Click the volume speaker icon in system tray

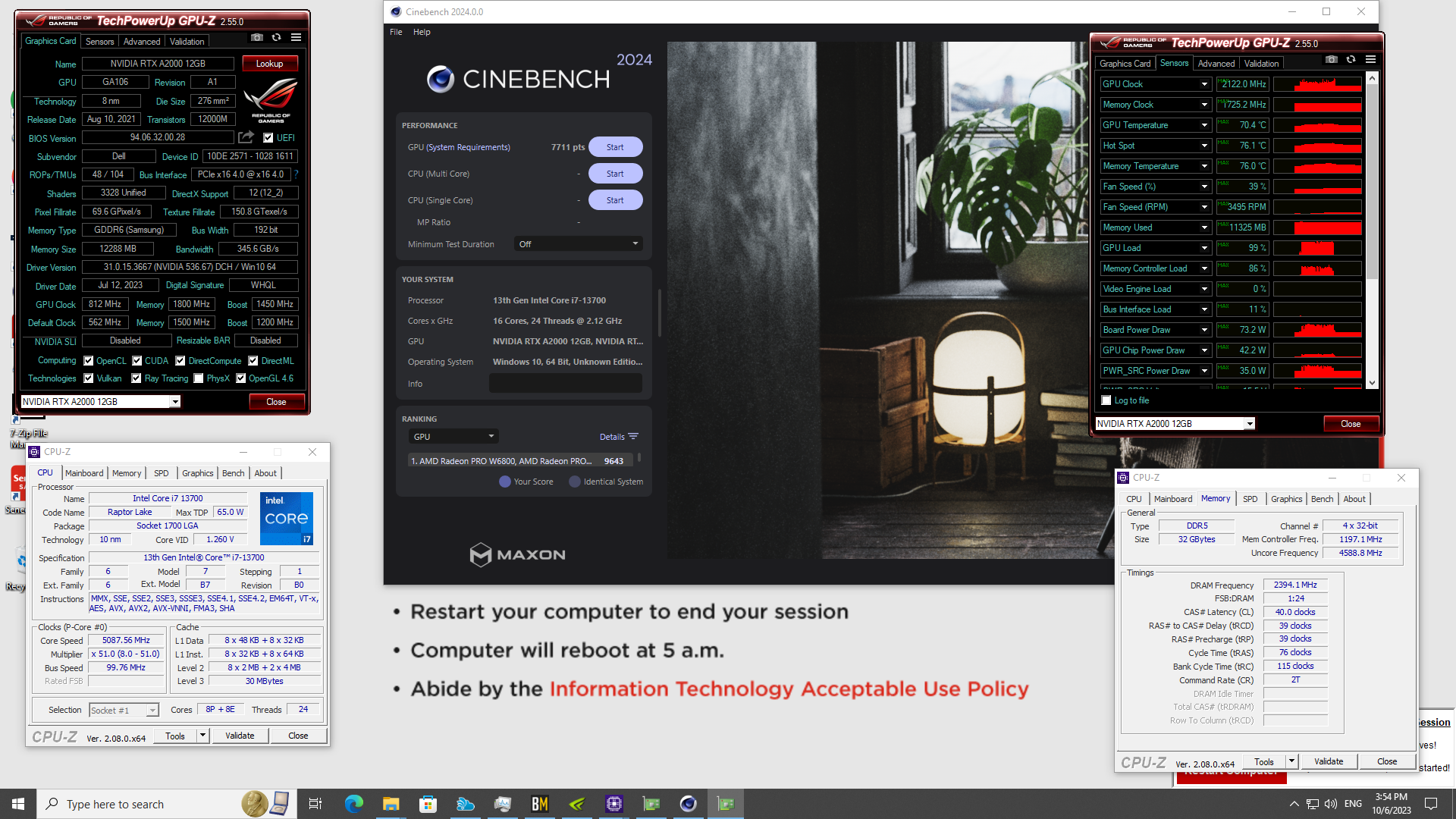pos(1331,804)
